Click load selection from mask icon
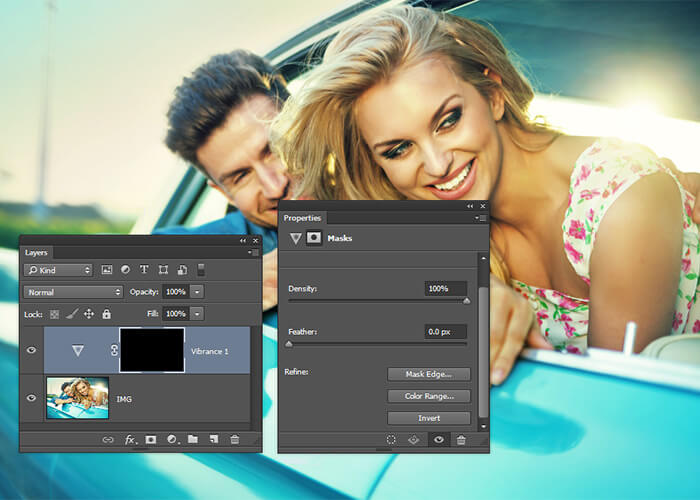Screen dimensions: 700x500 [391, 439]
